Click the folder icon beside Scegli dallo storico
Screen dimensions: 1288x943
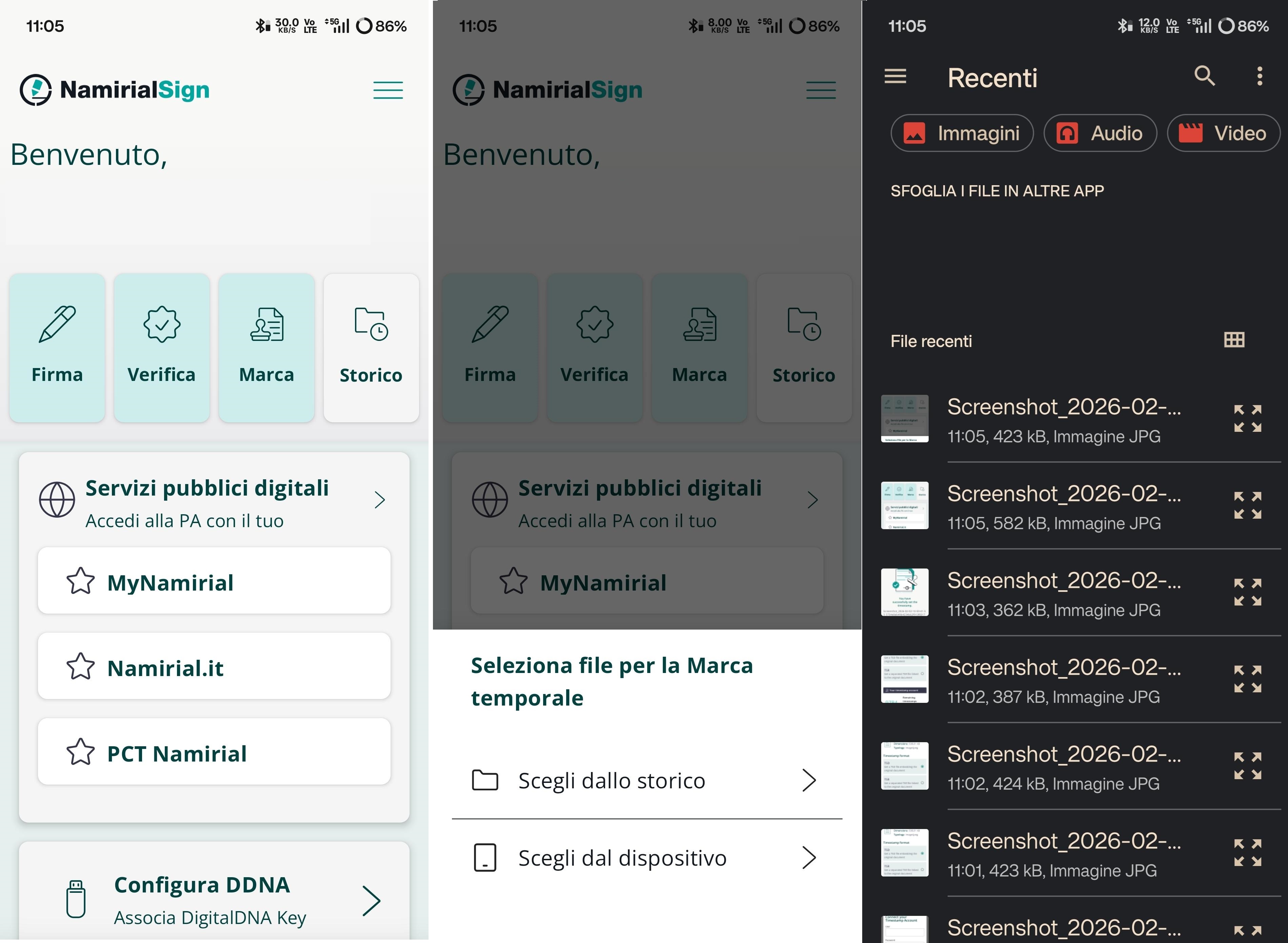(x=485, y=780)
